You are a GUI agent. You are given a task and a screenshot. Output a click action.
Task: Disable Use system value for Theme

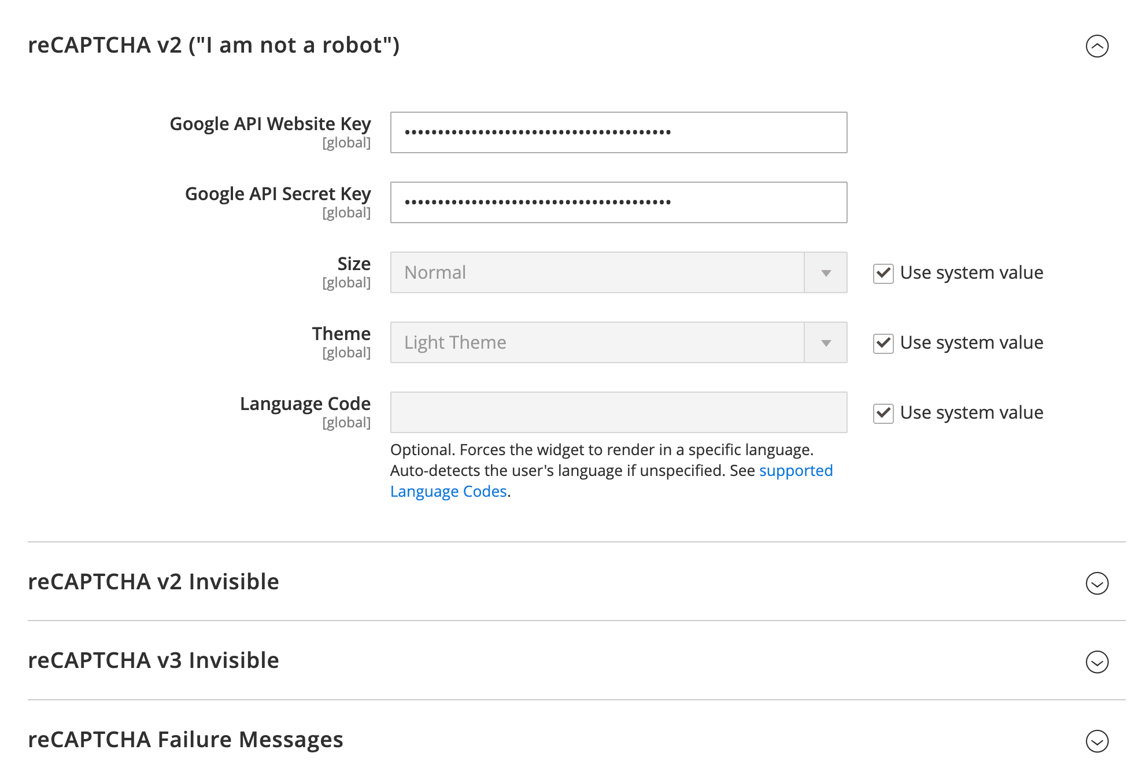tap(883, 342)
